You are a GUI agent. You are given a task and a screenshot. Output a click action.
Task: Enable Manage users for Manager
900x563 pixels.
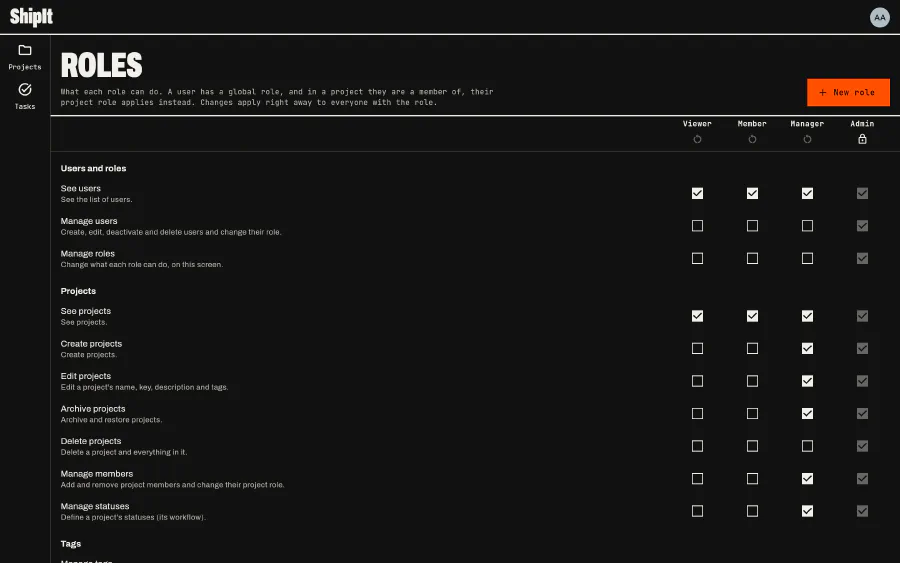[807, 226]
